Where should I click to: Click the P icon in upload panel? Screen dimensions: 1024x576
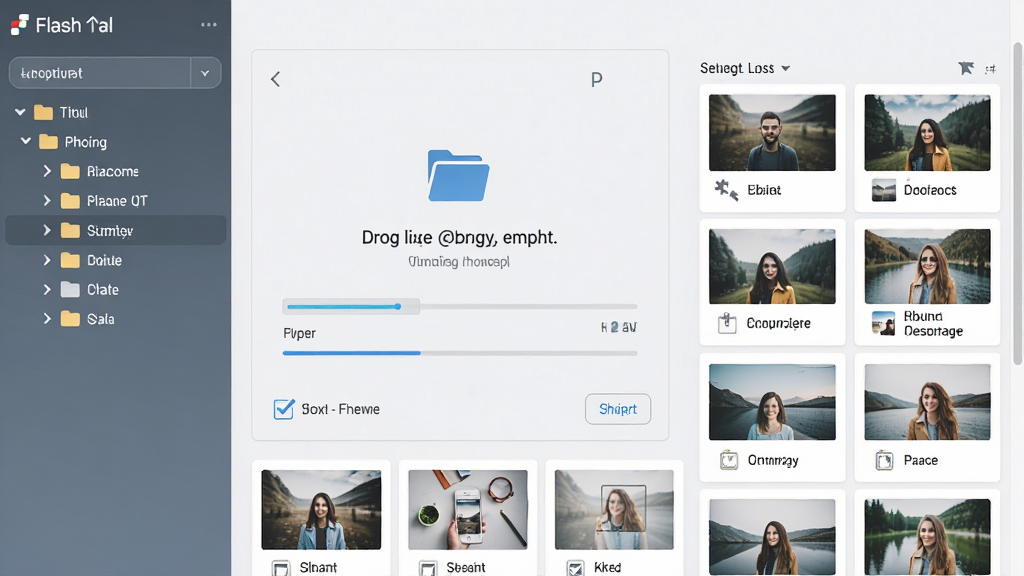596,80
